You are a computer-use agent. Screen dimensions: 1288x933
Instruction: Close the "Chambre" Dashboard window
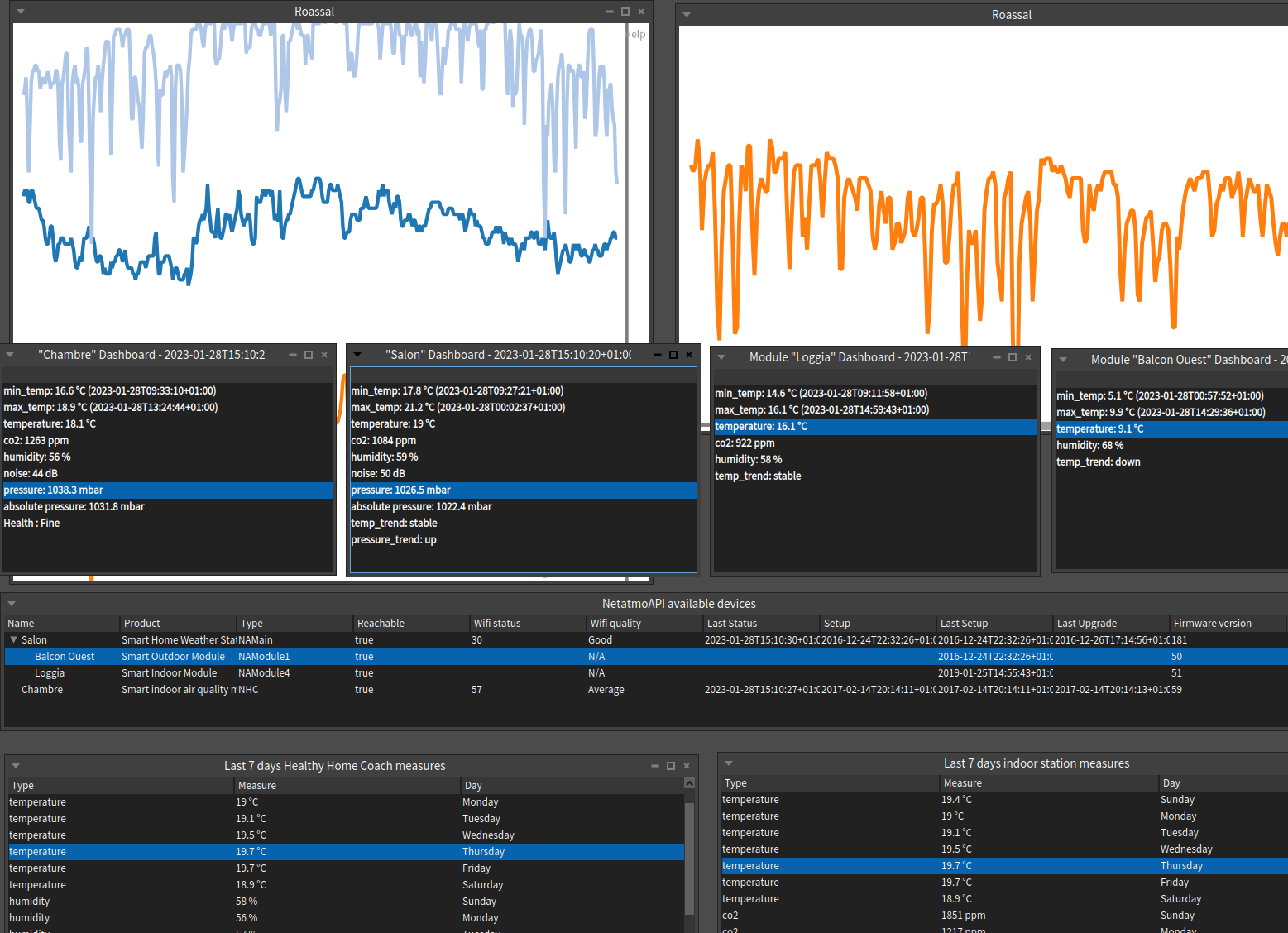(324, 355)
